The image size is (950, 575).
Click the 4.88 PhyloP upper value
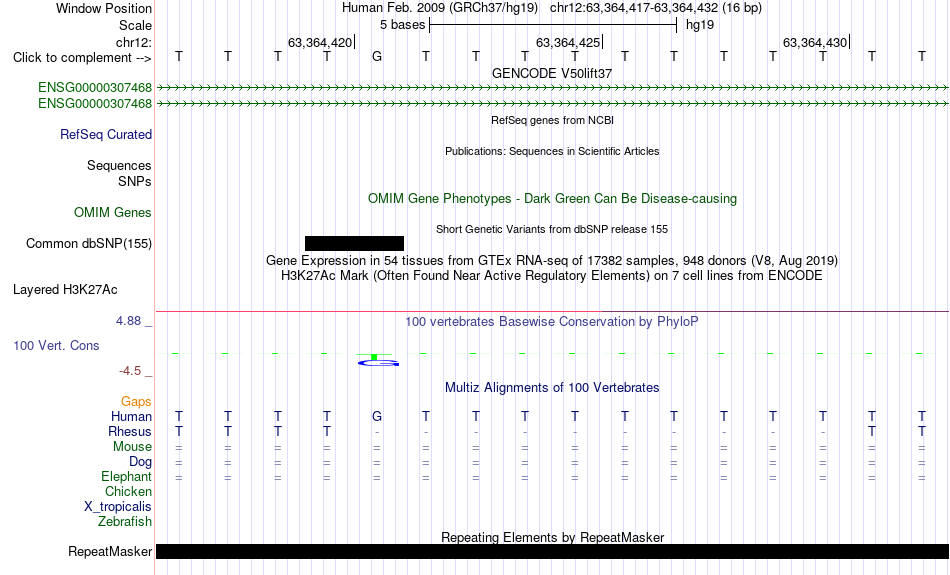(128, 321)
